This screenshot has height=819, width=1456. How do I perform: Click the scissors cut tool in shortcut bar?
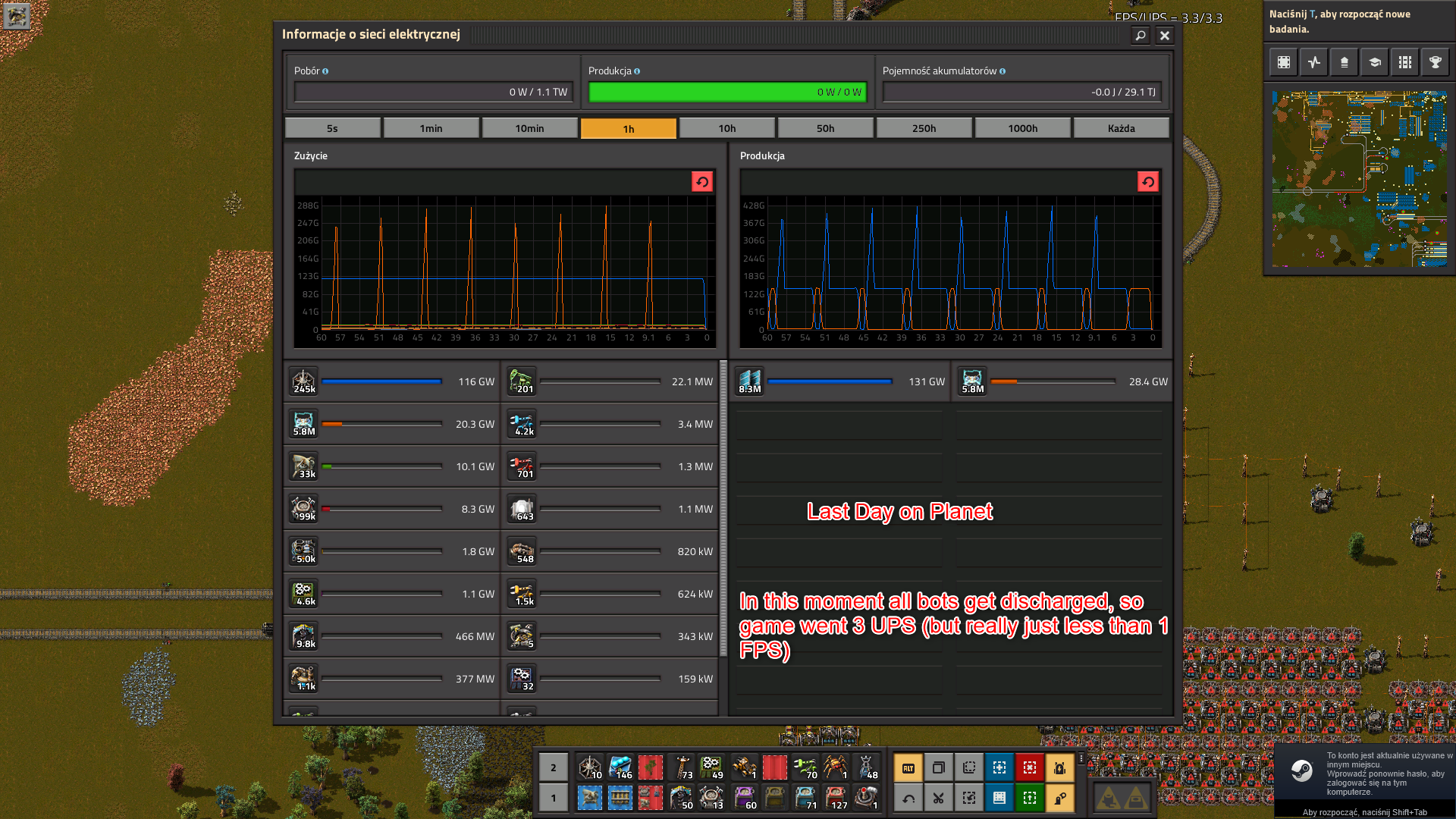pos(938,798)
